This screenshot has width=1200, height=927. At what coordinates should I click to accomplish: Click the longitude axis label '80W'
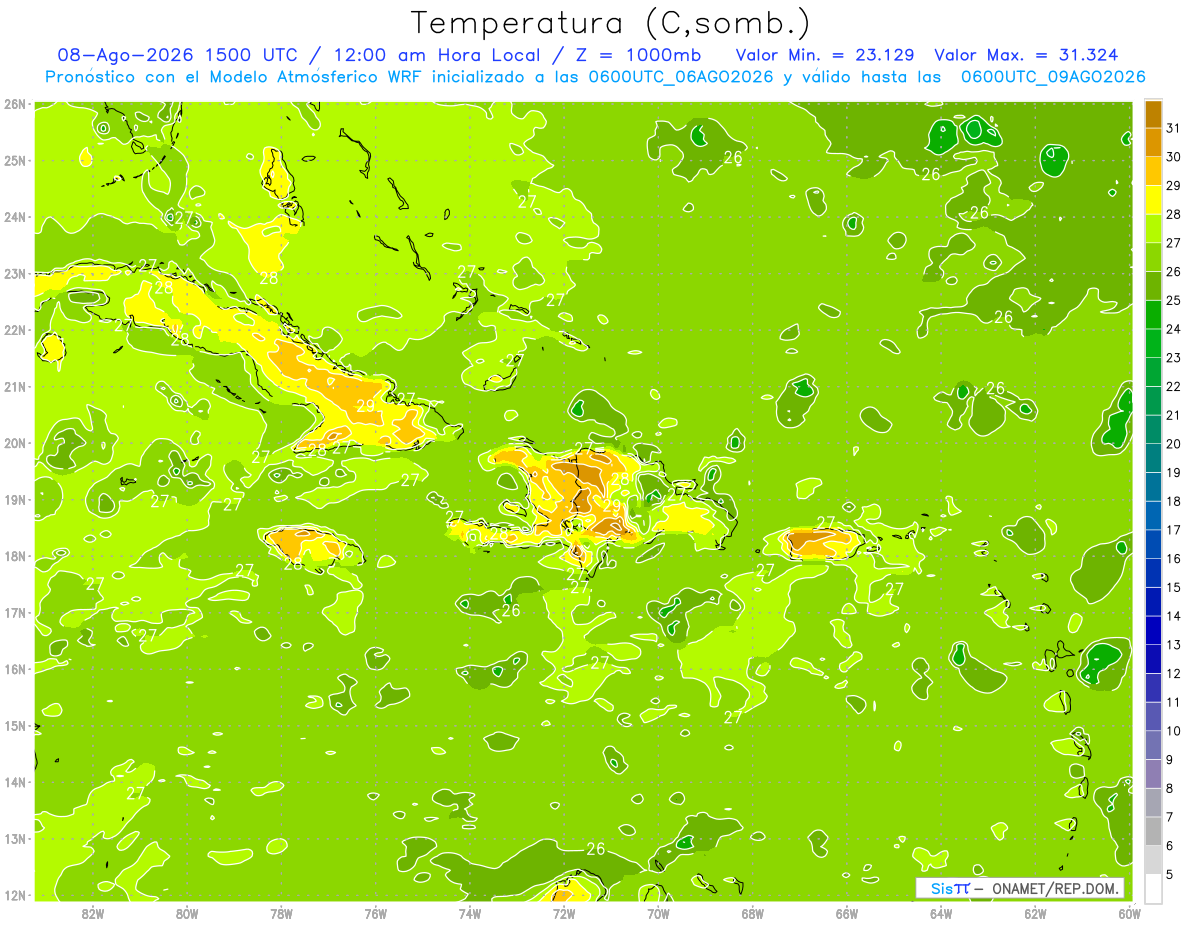pyautogui.click(x=187, y=913)
